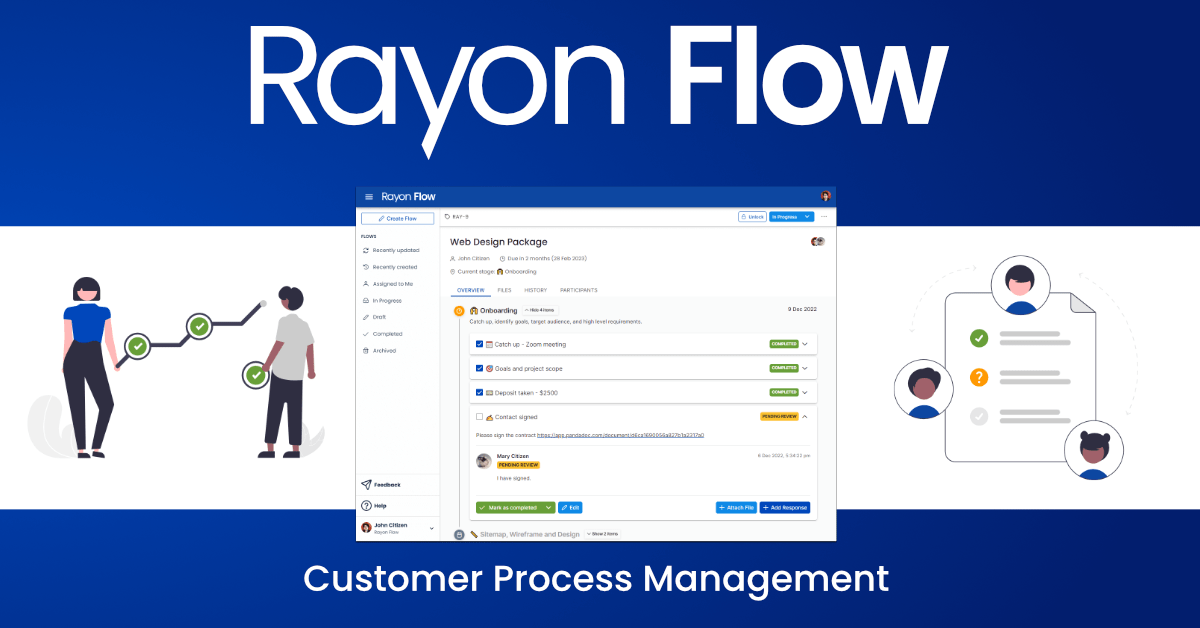The width and height of the screenshot is (1200, 628).
Task: Switch to the Files tab
Action: pyautogui.click(x=504, y=290)
